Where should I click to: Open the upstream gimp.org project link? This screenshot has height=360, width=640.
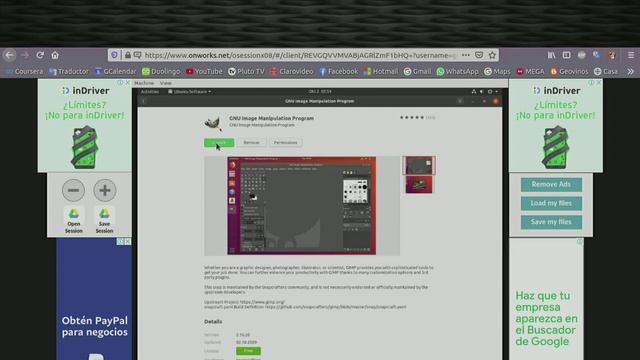(x=262, y=302)
